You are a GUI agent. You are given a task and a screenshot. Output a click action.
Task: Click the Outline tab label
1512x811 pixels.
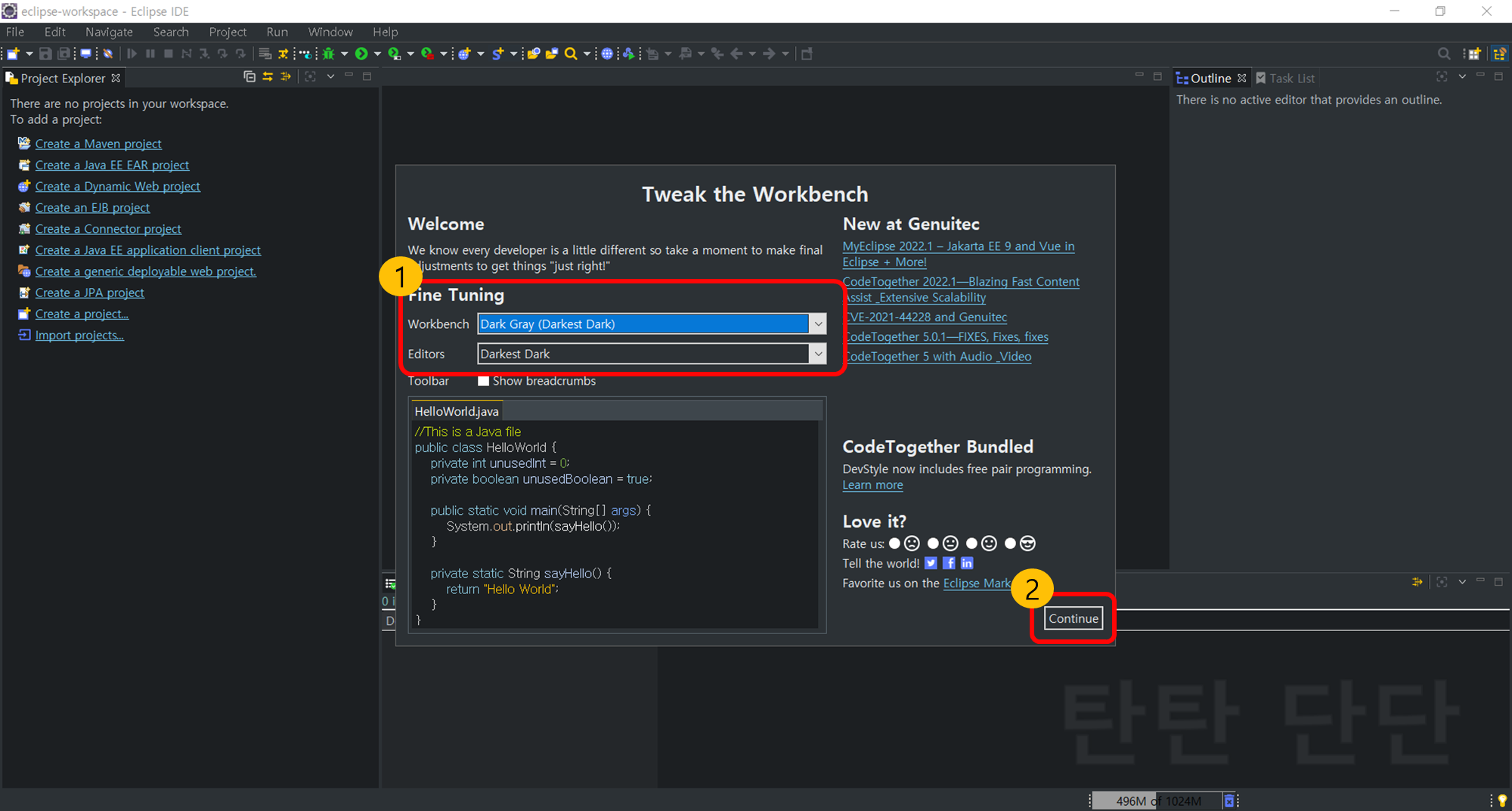tap(1210, 78)
